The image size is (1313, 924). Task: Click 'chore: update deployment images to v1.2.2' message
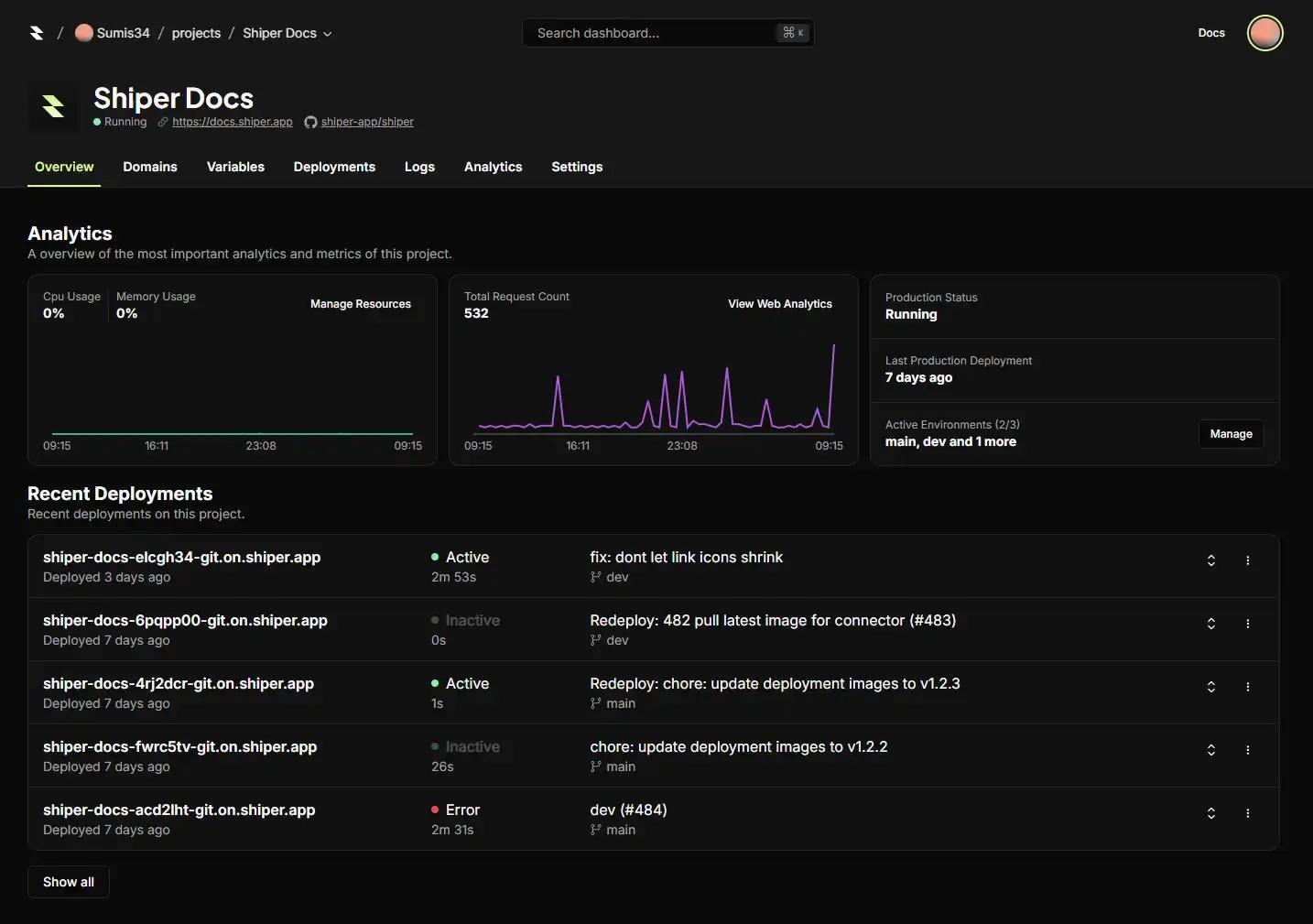(739, 746)
